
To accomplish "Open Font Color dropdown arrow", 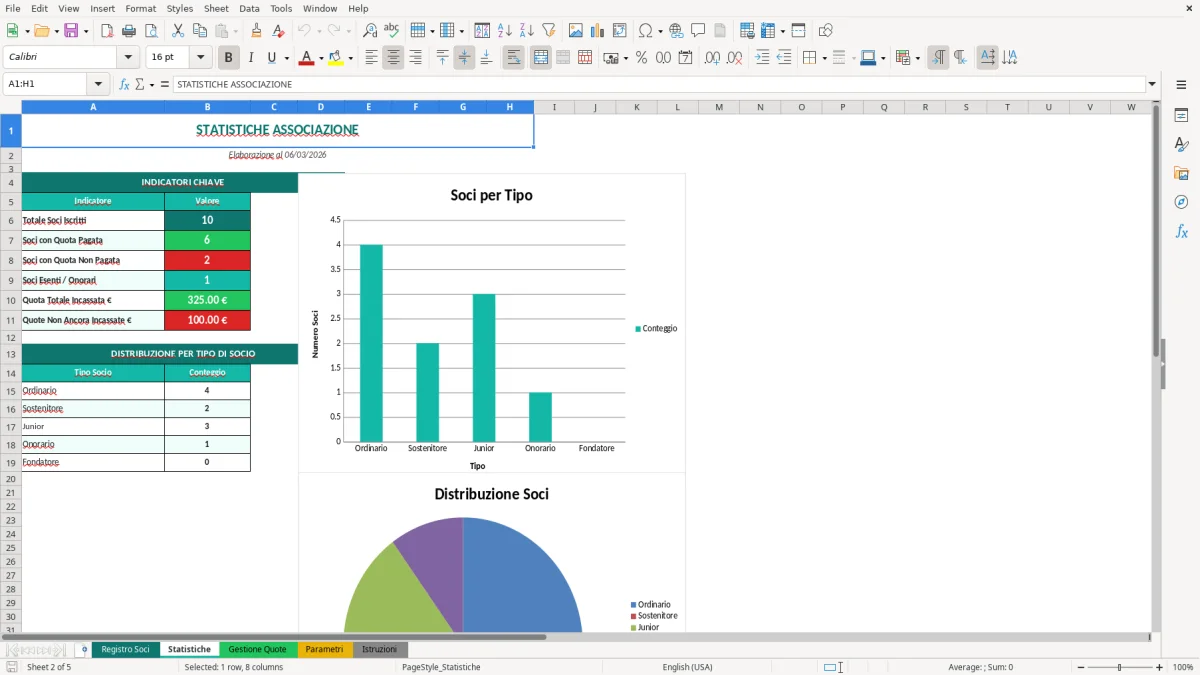I will 320,58.
